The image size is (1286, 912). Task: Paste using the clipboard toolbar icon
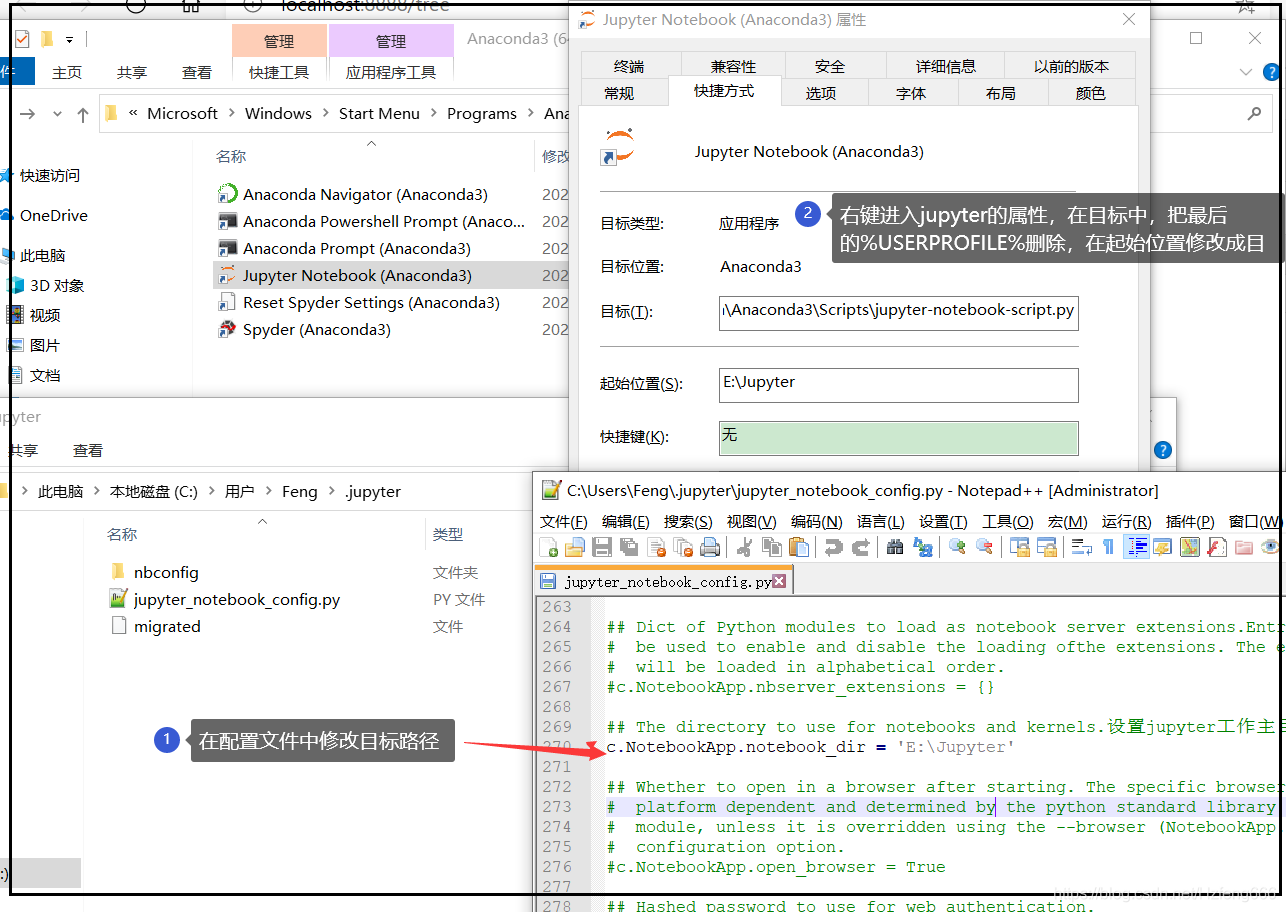pyautogui.click(x=799, y=547)
